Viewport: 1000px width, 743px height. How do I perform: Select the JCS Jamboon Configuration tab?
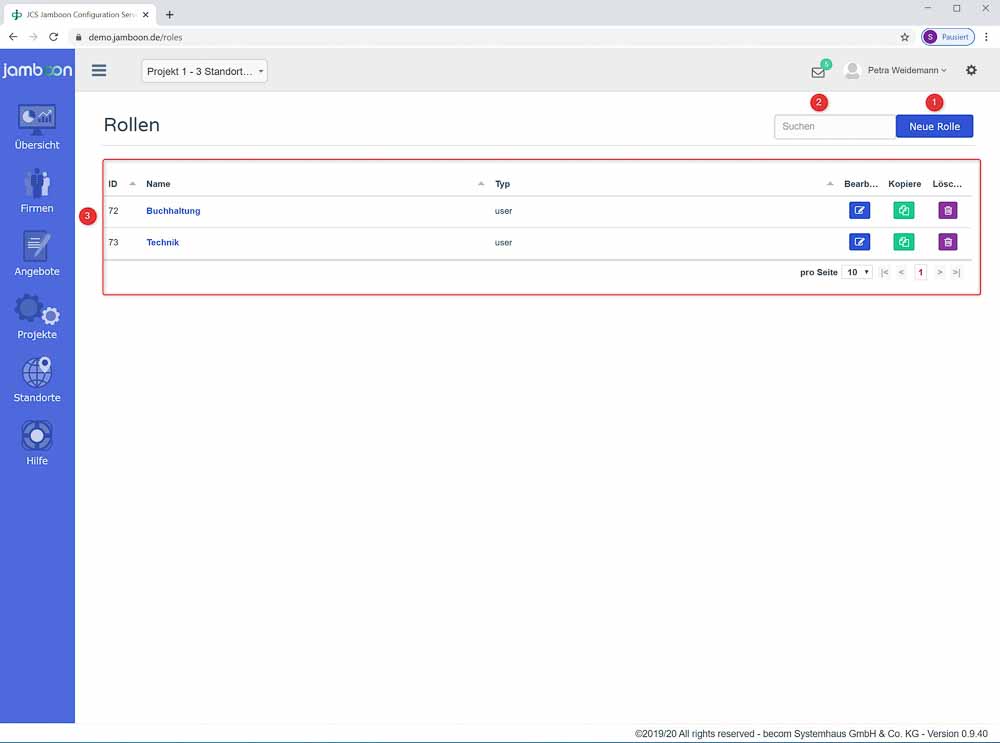coord(80,14)
